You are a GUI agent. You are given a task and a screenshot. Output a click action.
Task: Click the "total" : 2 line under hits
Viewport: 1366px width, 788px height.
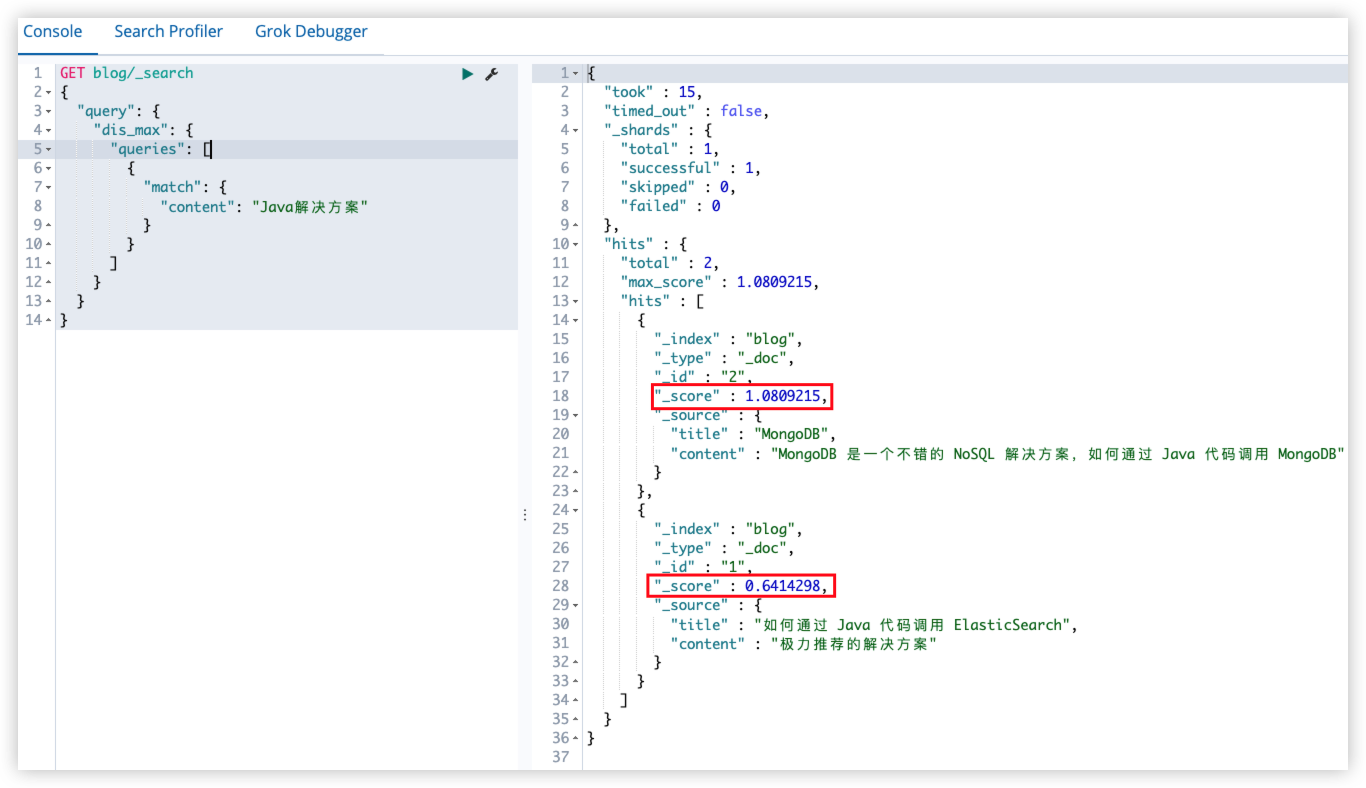tap(670, 263)
